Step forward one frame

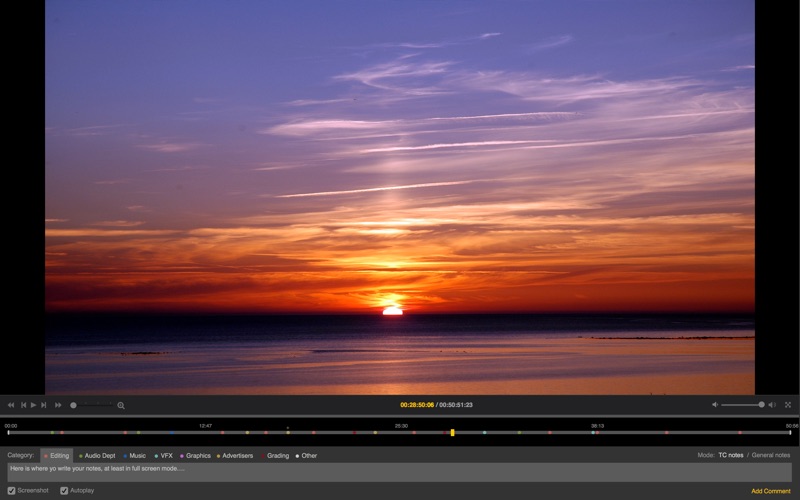click(x=44, y=405)
